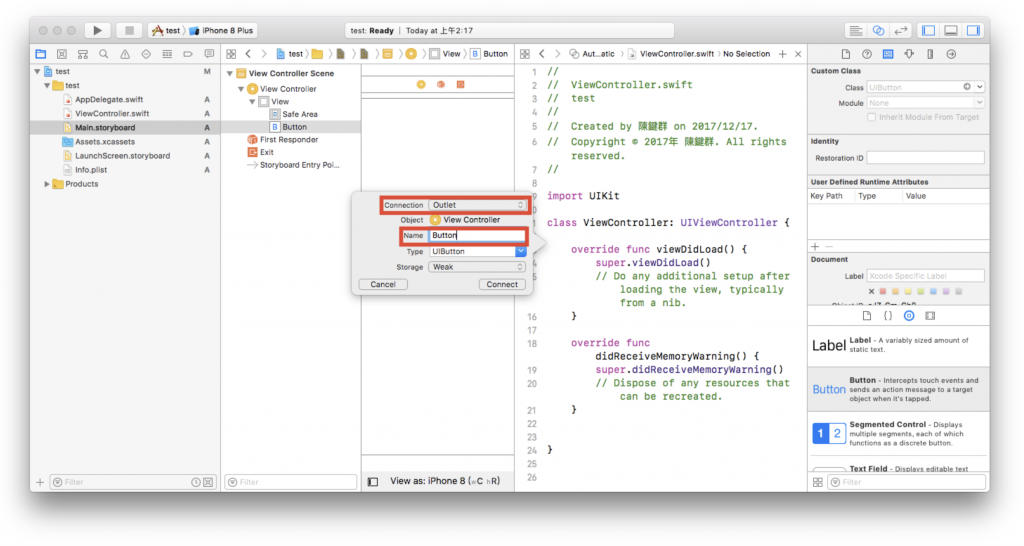
Task: Open the Issue navigator
Action: [125, 54]
